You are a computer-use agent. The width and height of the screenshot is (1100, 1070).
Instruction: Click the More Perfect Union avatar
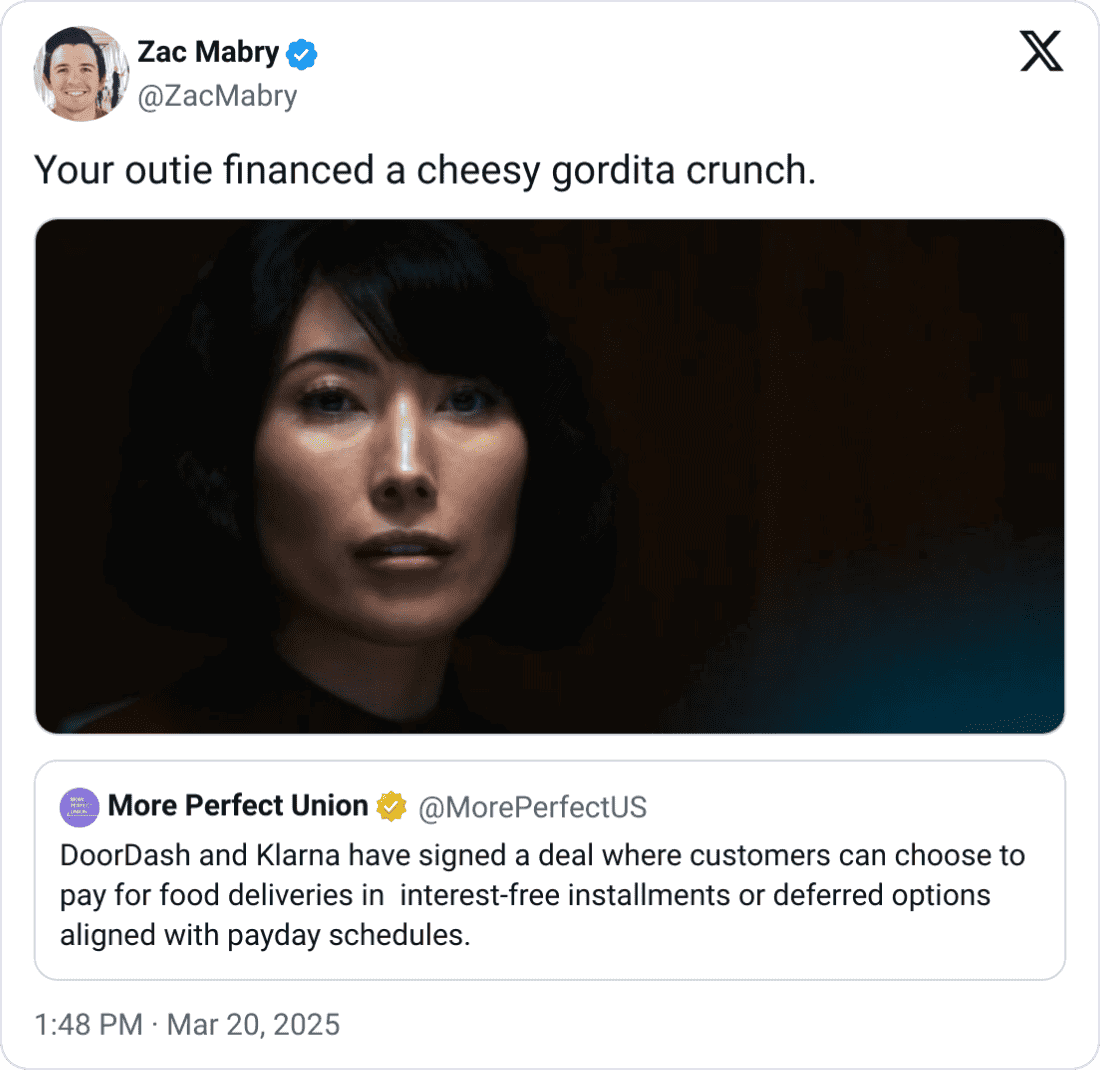tap(80, 806)
